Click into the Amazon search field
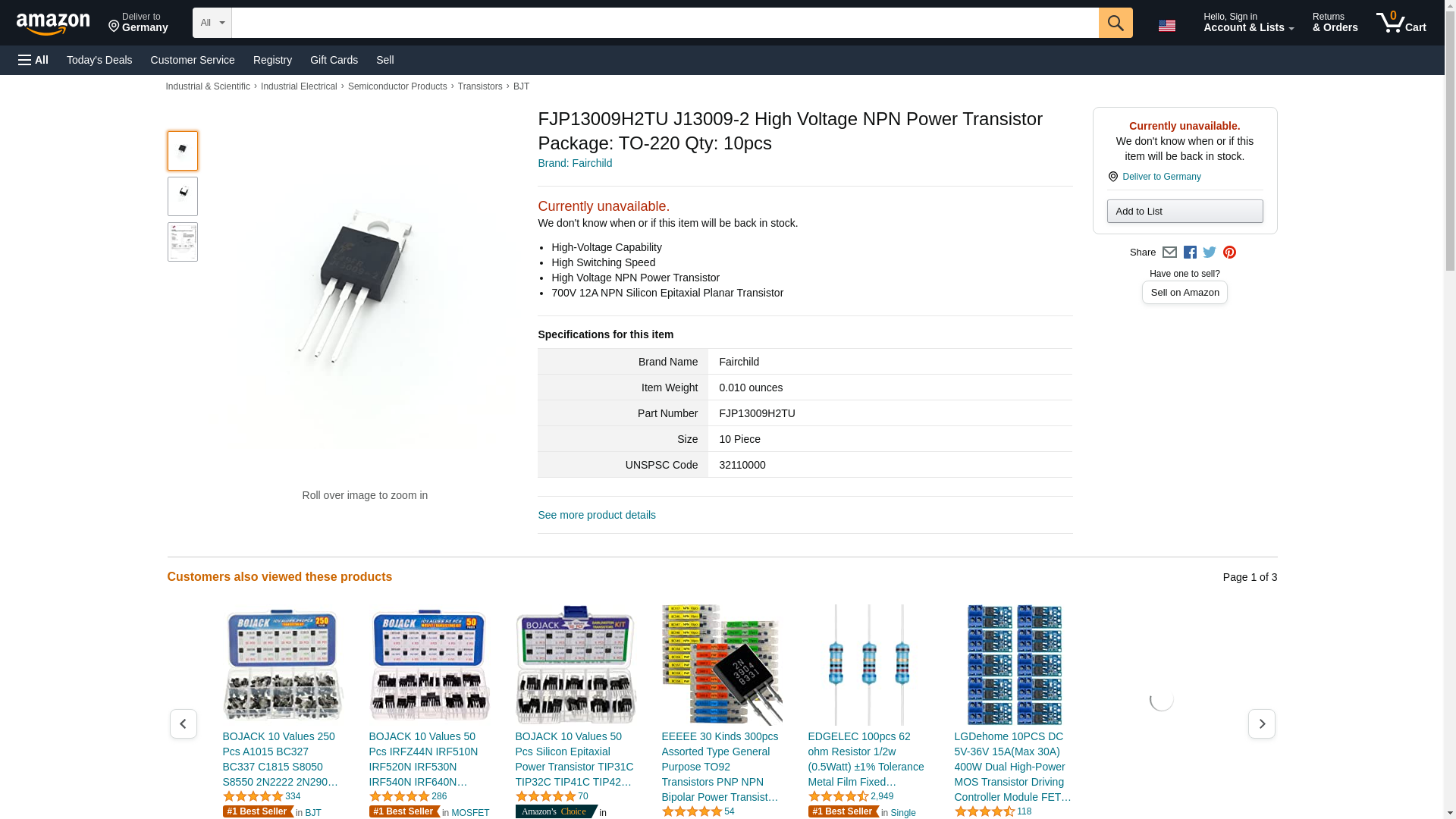 pyautogui.click(x=665, y=23)
